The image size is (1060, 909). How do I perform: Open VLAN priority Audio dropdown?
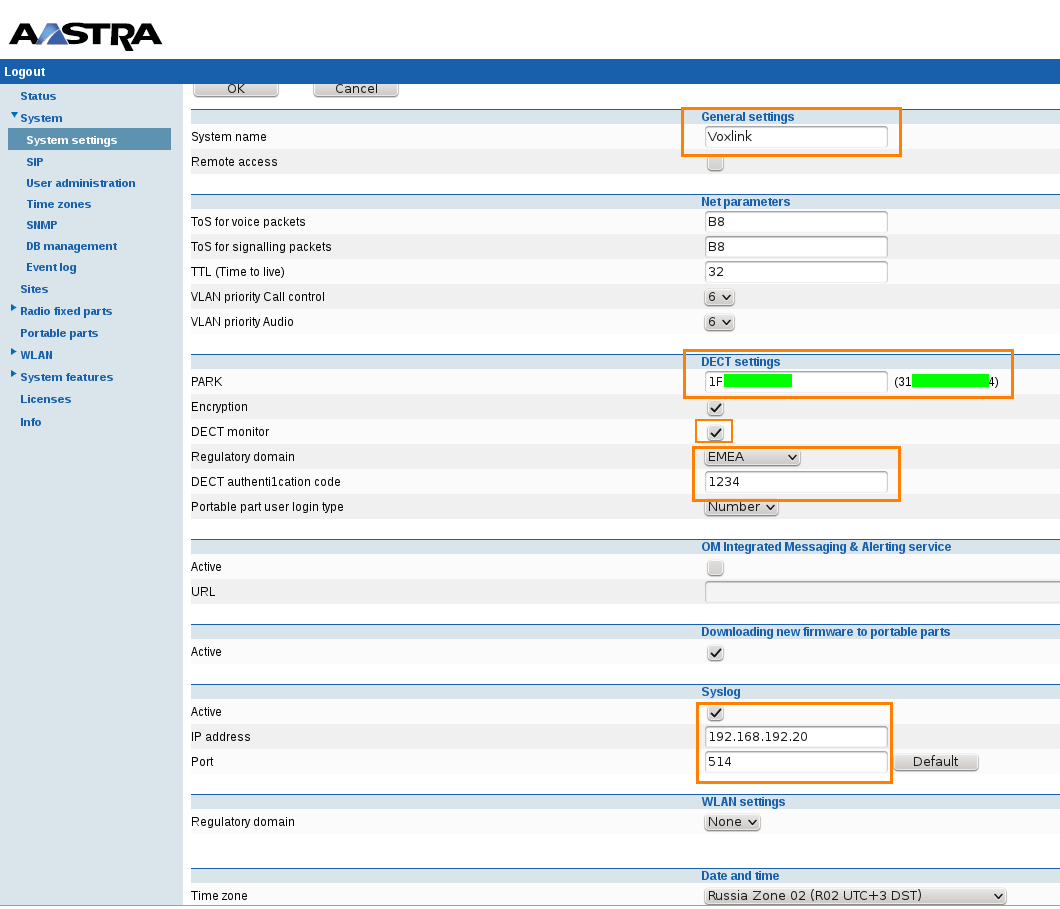point(719,322)
